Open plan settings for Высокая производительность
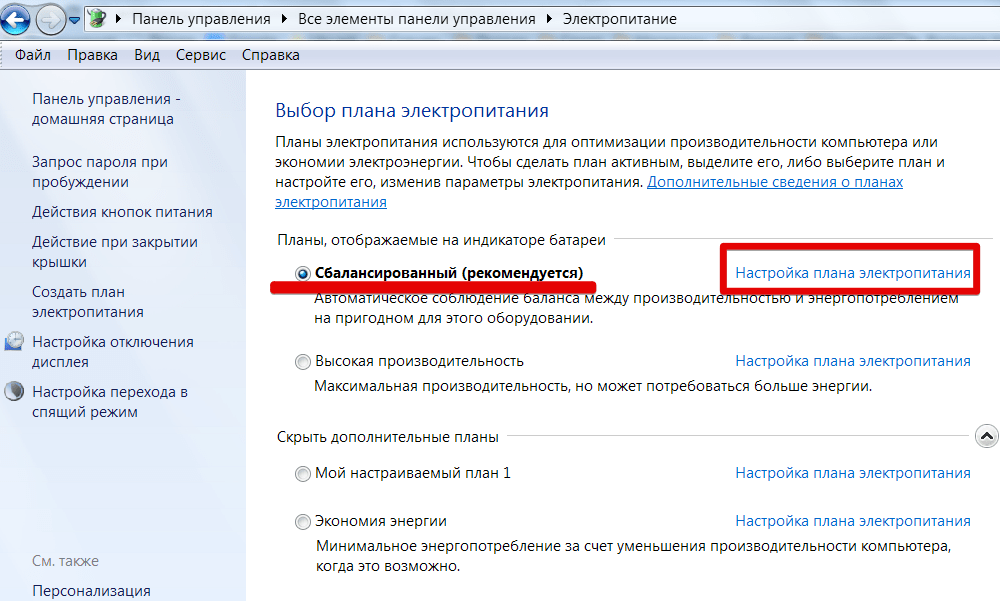 [853, 361]
